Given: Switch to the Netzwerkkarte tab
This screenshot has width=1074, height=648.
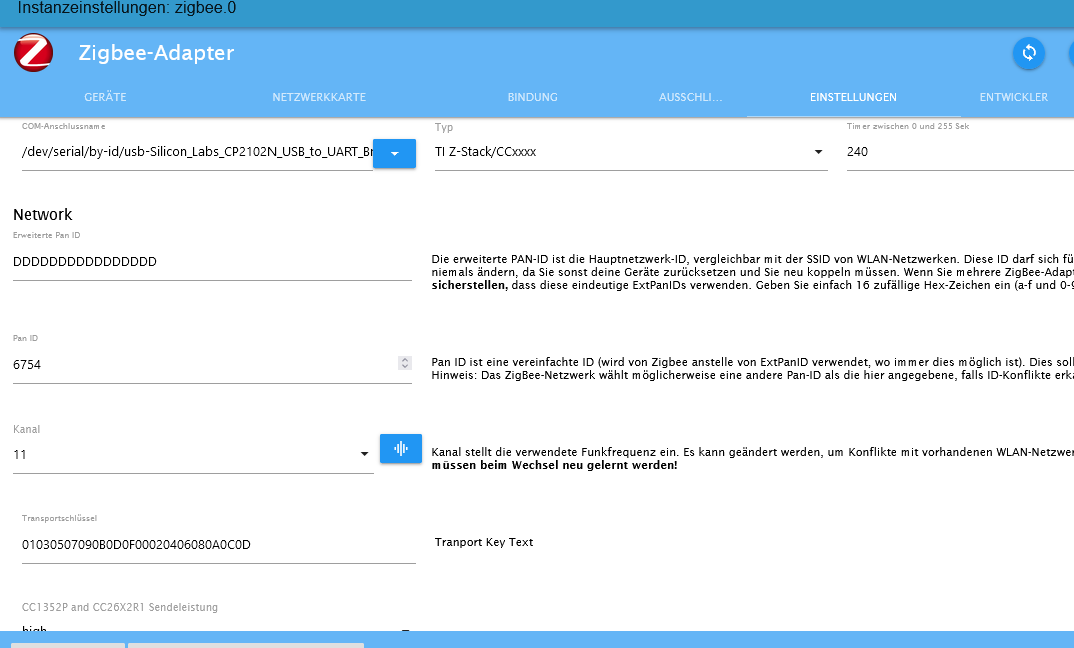Looking at the screenshot, I should [319, 97].
